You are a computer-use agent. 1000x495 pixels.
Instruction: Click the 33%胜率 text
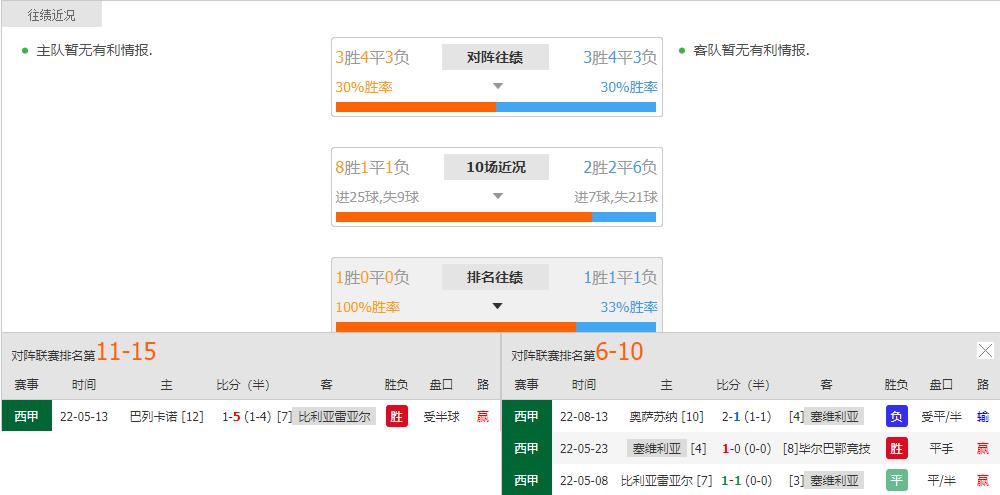click(x=629, y=307)
